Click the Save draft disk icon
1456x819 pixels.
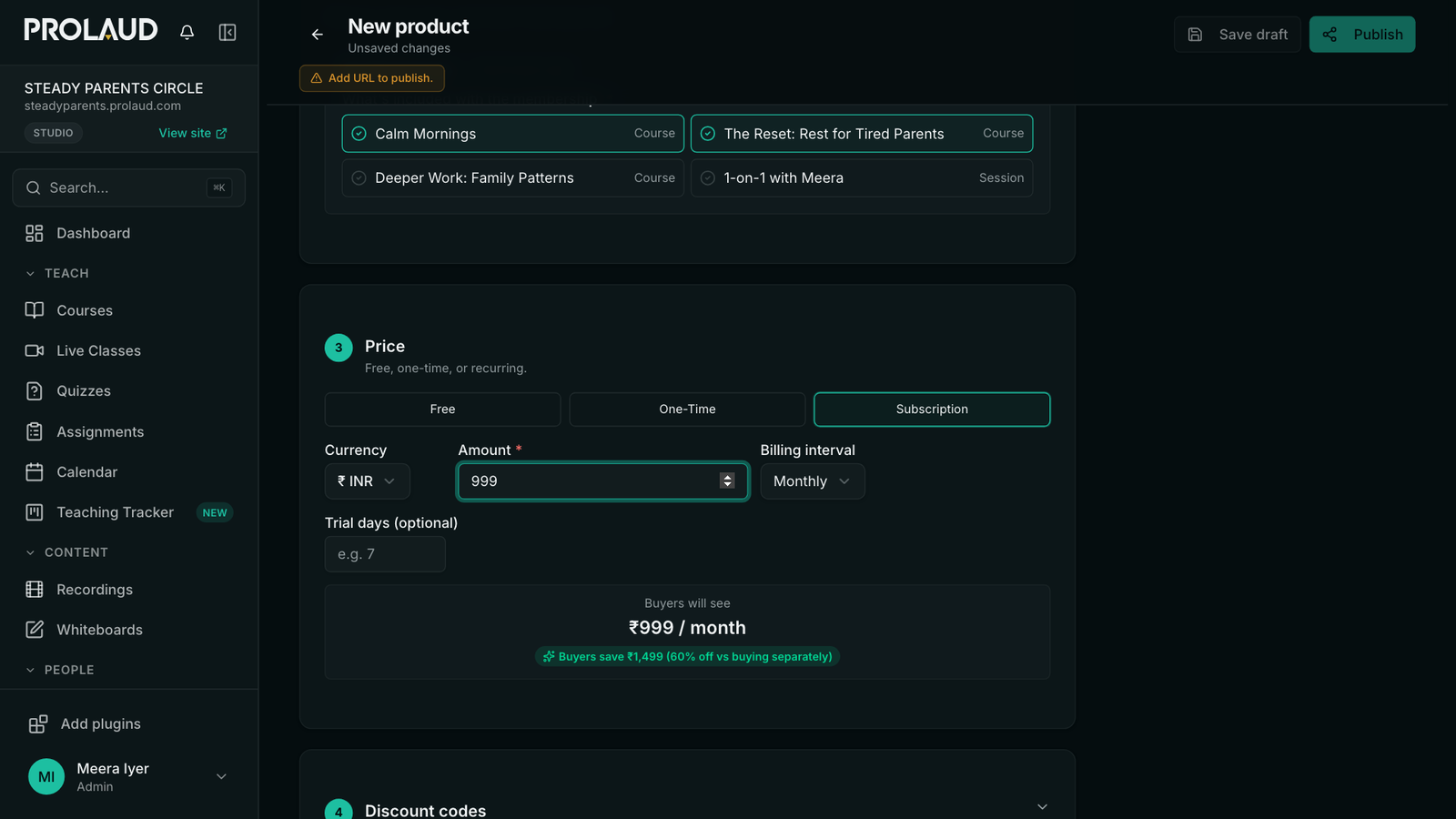[x=1196, y=35]
